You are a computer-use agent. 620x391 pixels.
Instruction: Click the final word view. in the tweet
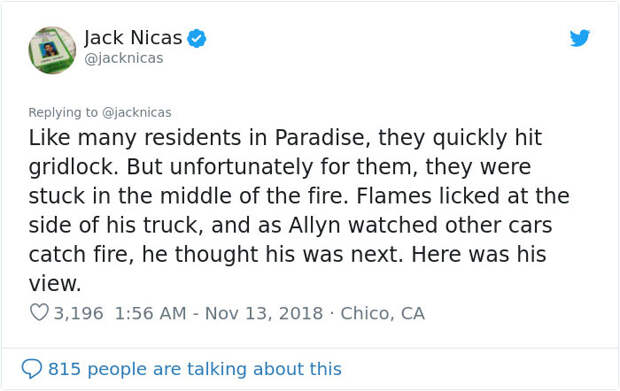(55, 283)
